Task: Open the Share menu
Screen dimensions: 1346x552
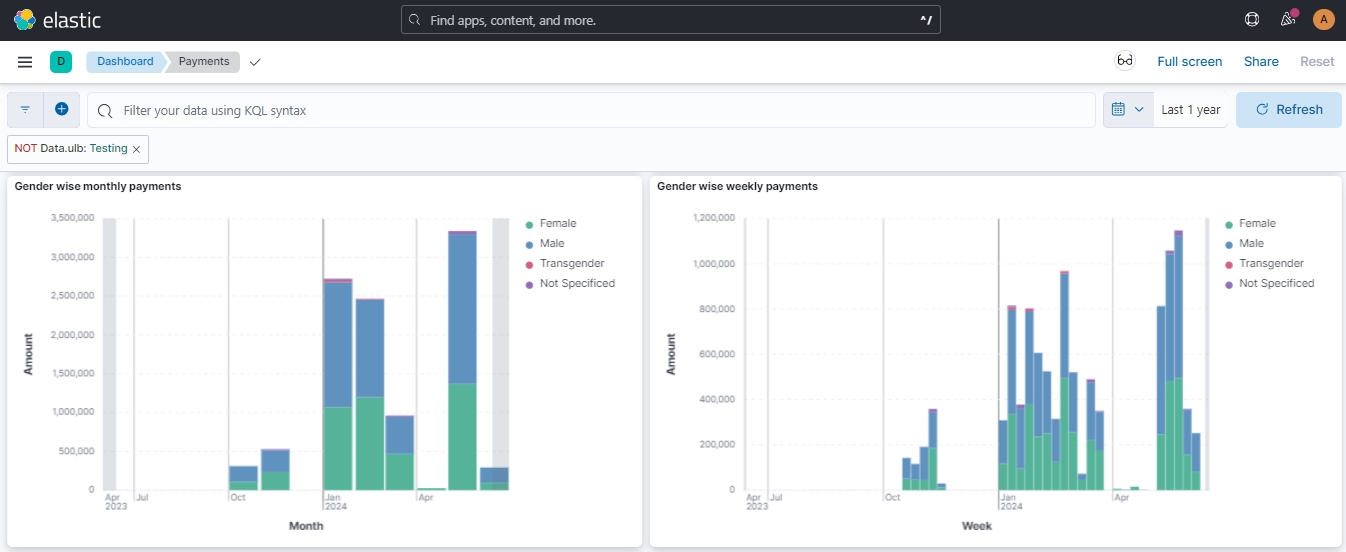Action: 1260,62
